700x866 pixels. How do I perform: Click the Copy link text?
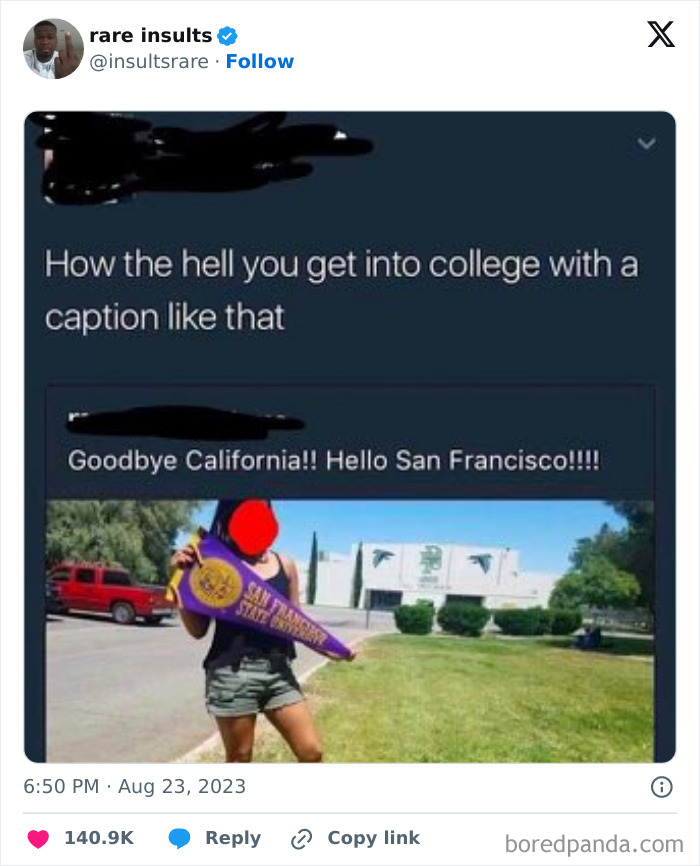pos(373,838)
